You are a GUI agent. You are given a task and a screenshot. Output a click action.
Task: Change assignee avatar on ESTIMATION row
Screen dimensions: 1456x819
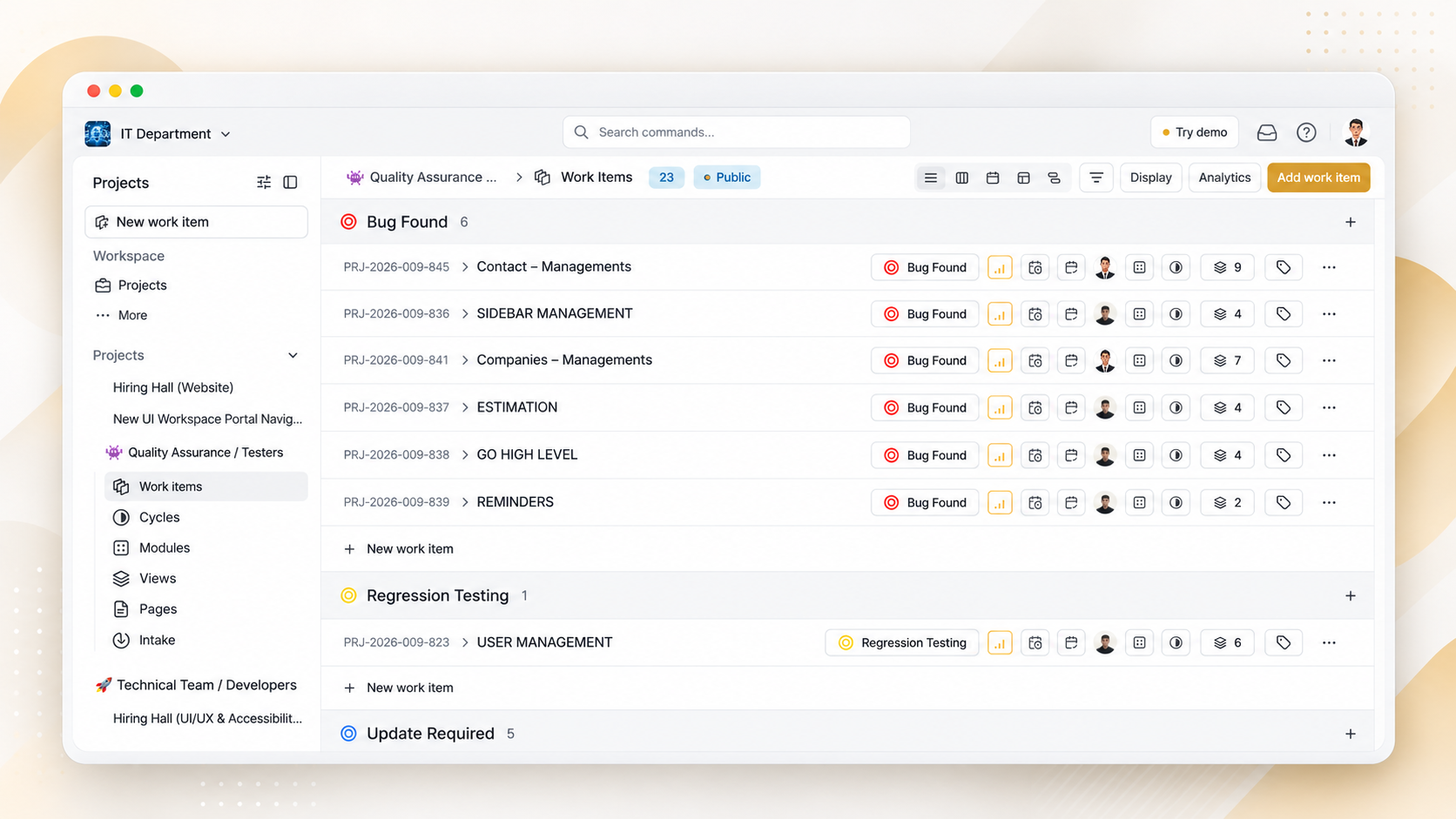1105,407
